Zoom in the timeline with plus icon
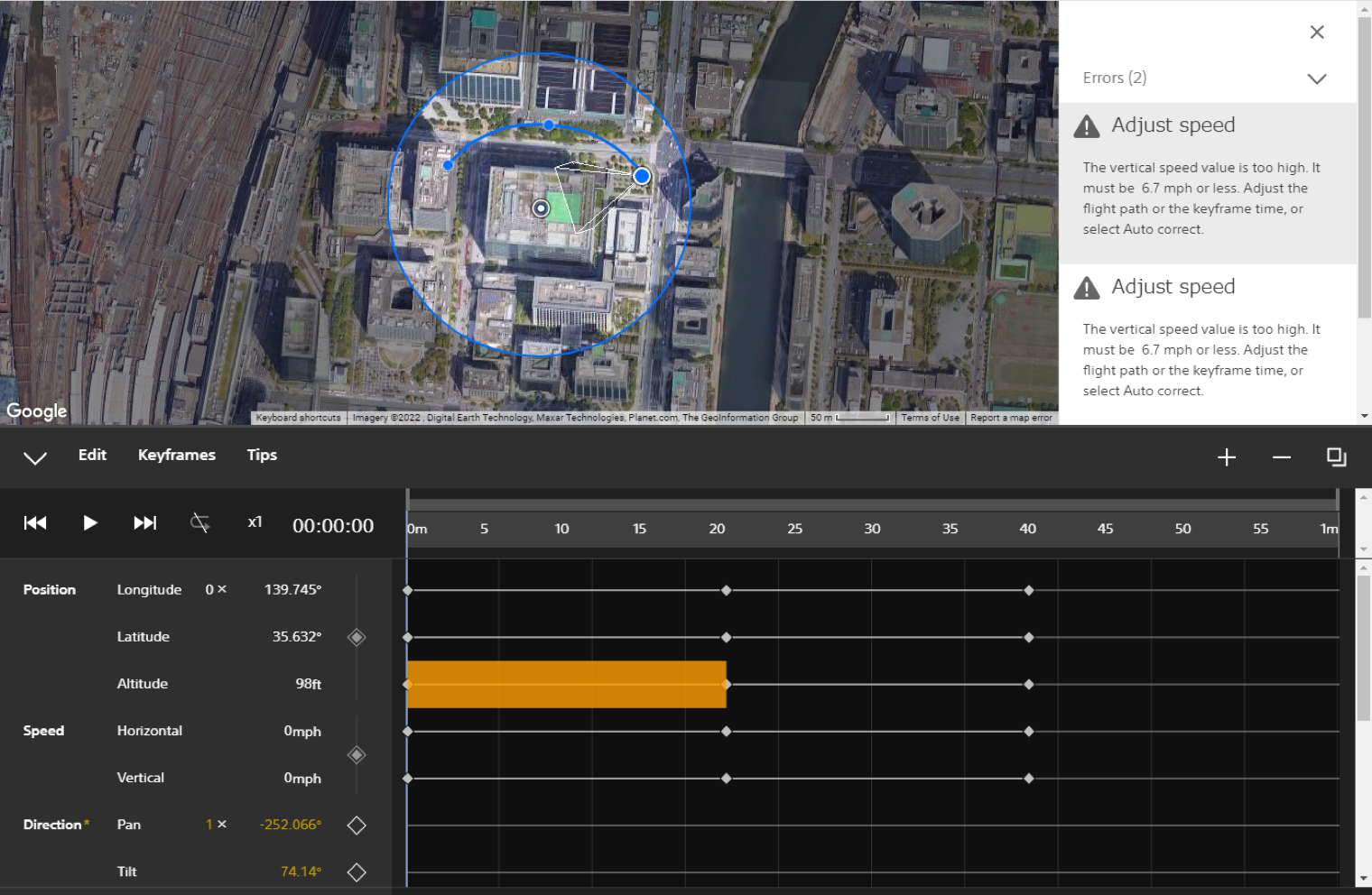 pos(1227,457)
